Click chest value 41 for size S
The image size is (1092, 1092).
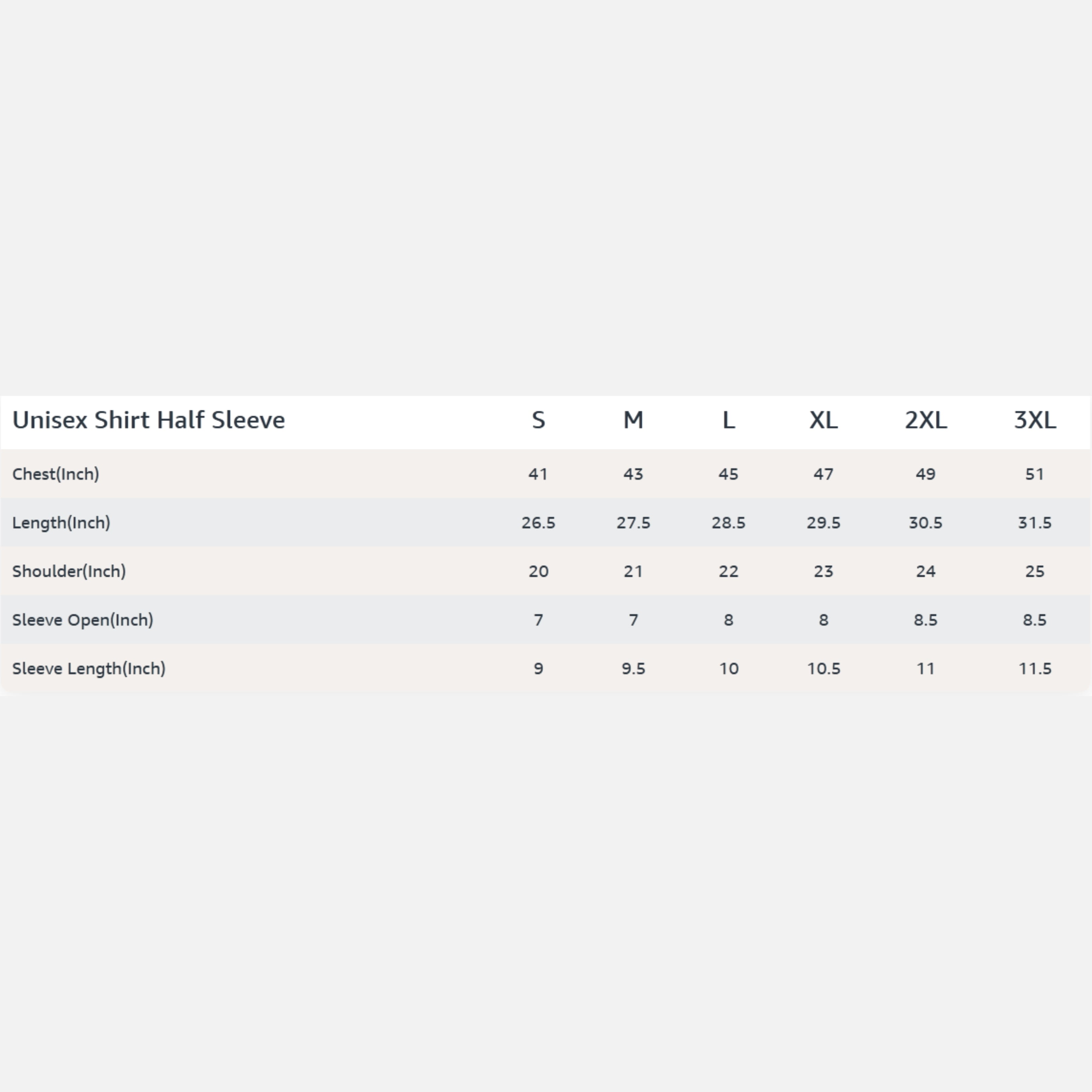[x=538, y=474]
